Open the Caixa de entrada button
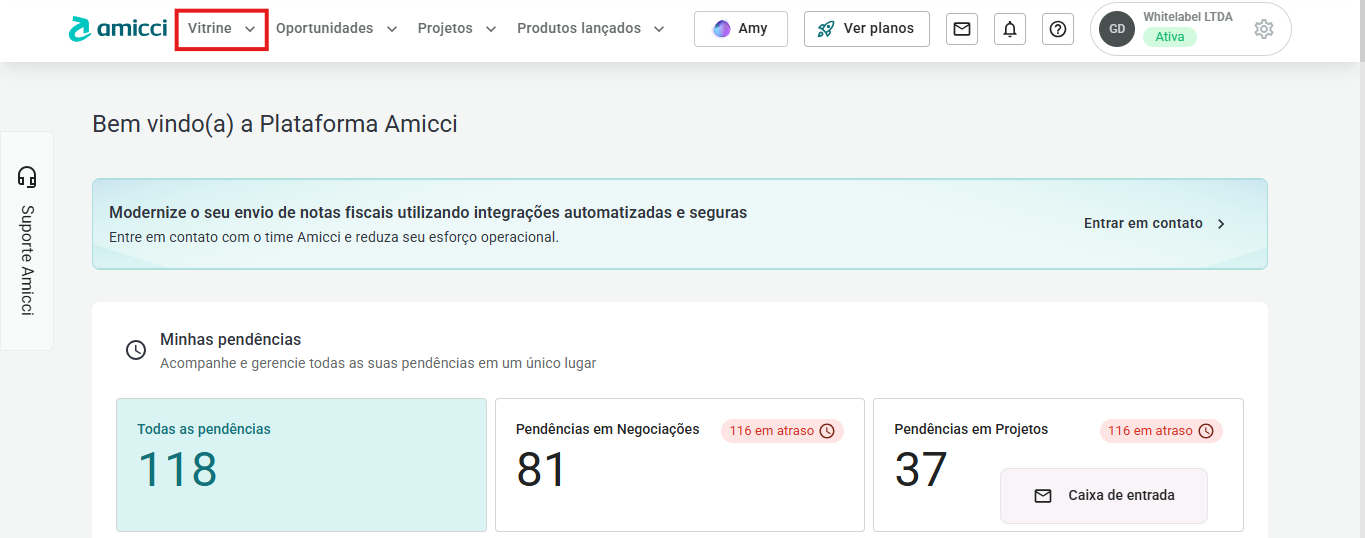 pyautogui.click(x=1103, y=495)
